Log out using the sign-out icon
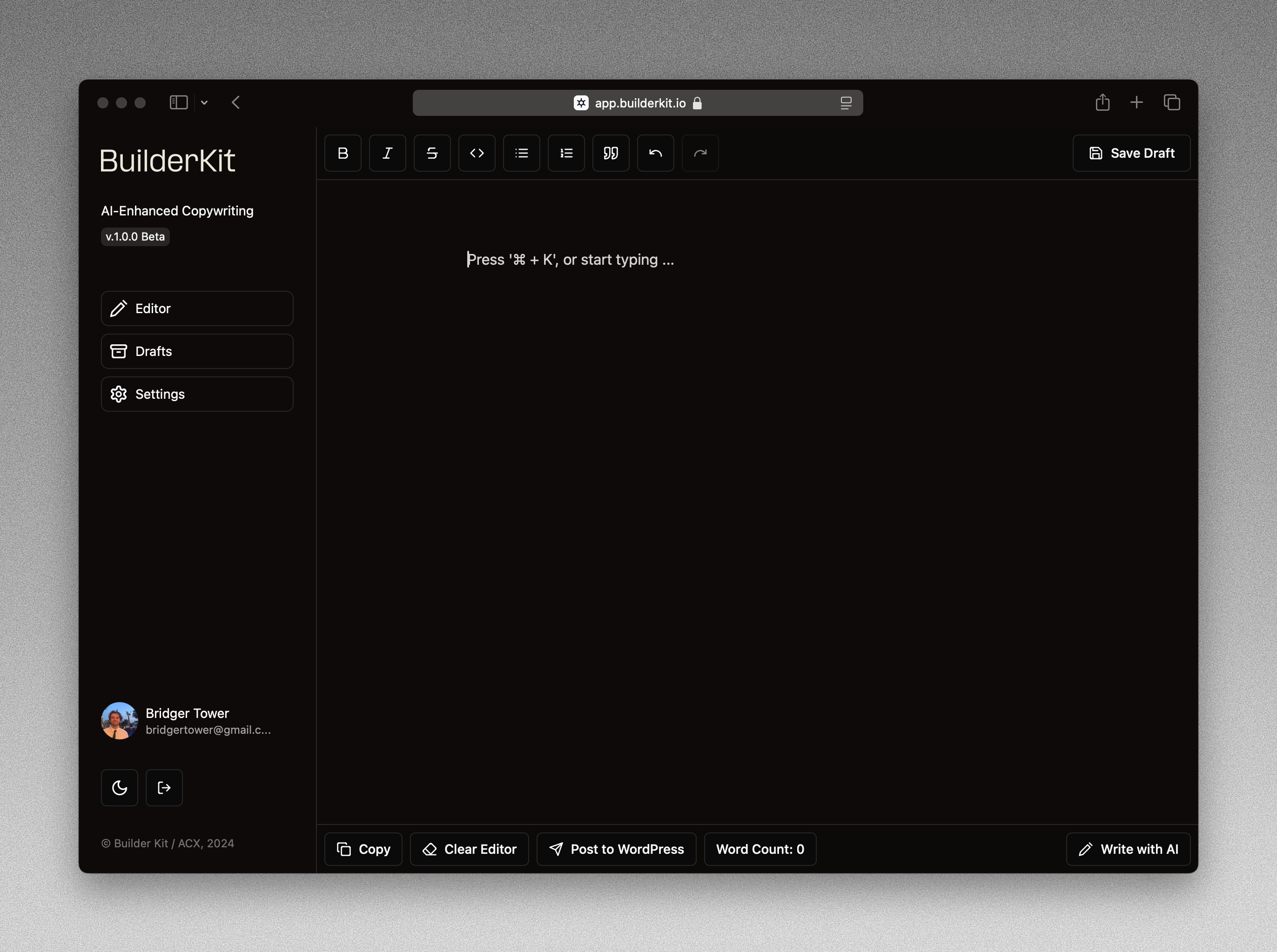The height and width of the screenshot is (952, 1277). [x=164, y=788]
